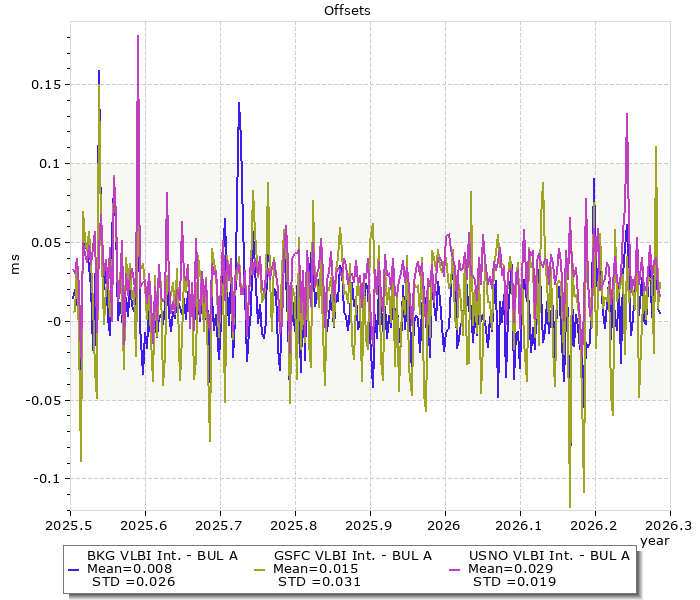Image resolution: width=700 pixels, height=600 pixels.
Task: Click the -0.1 y-axis tick label
Action: (x=44, y=479)
